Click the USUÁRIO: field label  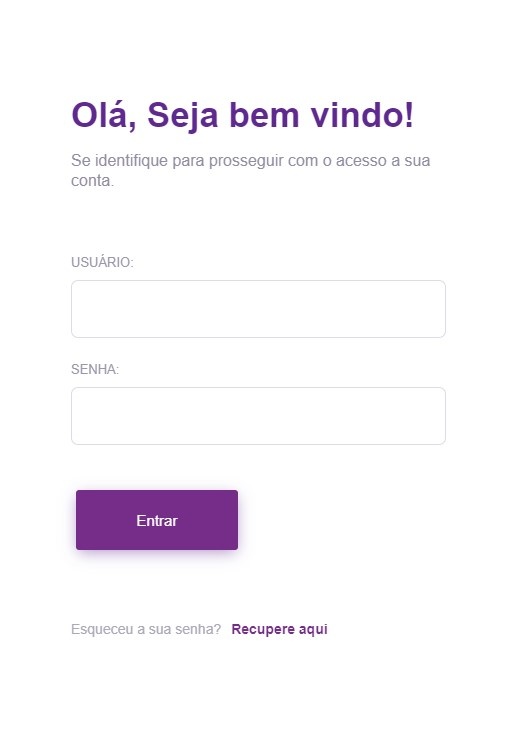[102, 262]
